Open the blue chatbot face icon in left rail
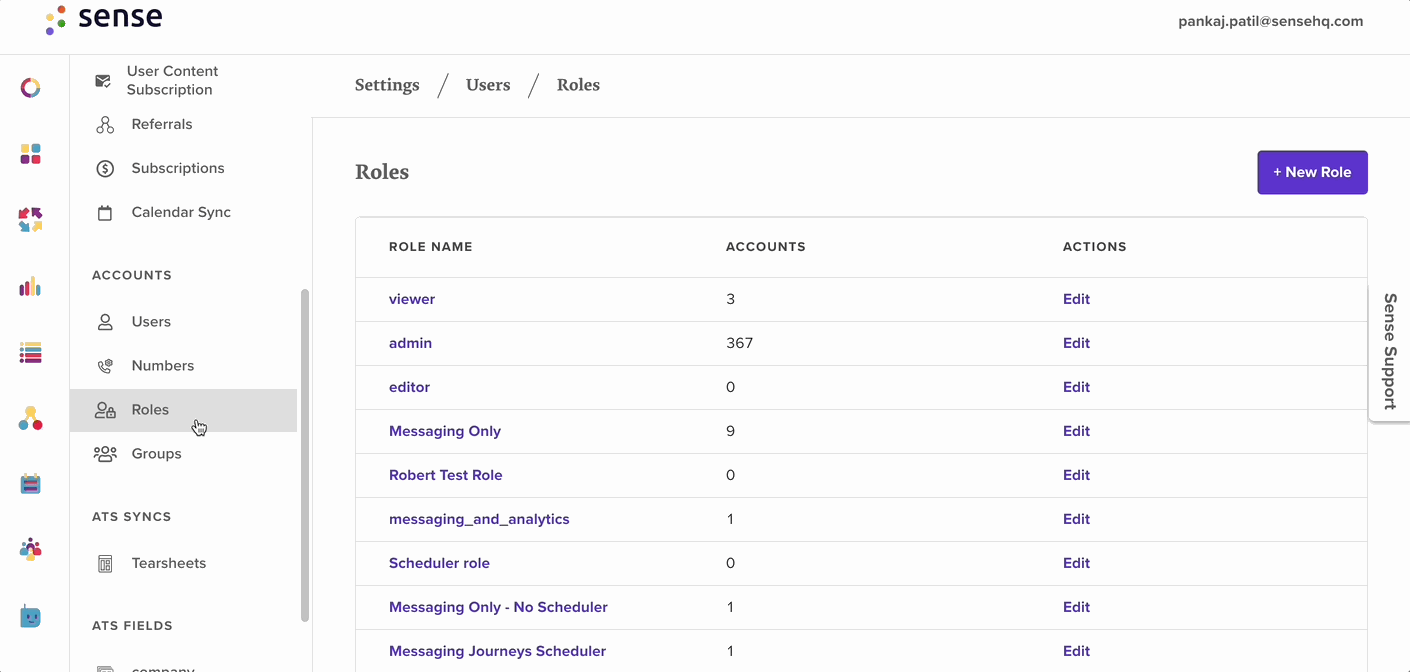Viewport: 1410px width, 672px height. (x=30, y=616)
